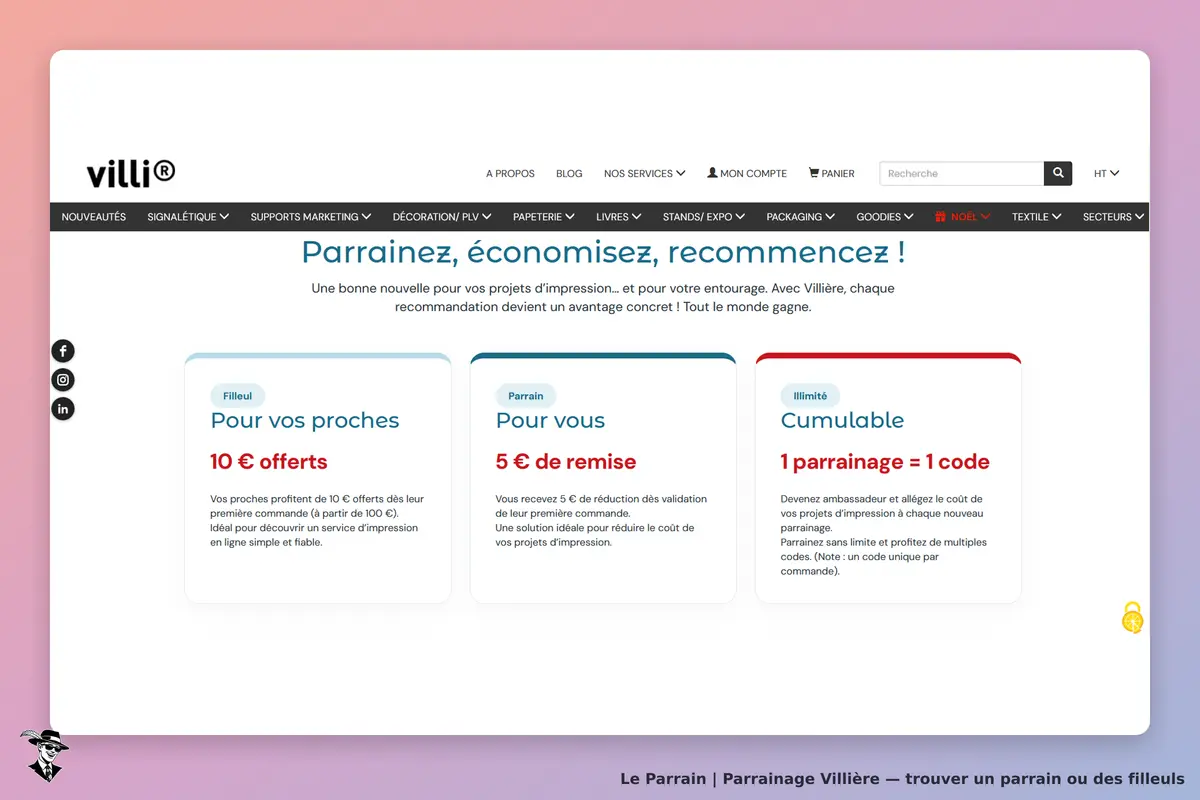
Task: Expand the Textile menu
Action: click(1037, 217)
